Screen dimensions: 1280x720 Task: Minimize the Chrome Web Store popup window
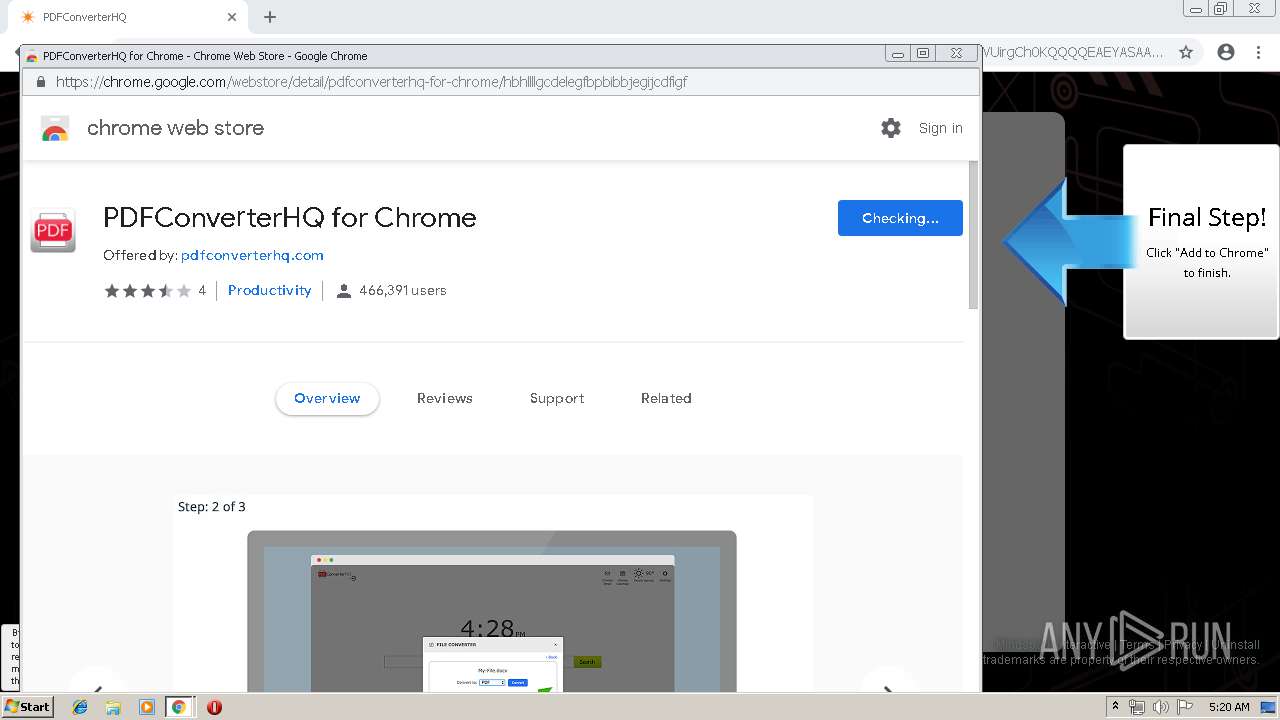[x=897, y=54]
